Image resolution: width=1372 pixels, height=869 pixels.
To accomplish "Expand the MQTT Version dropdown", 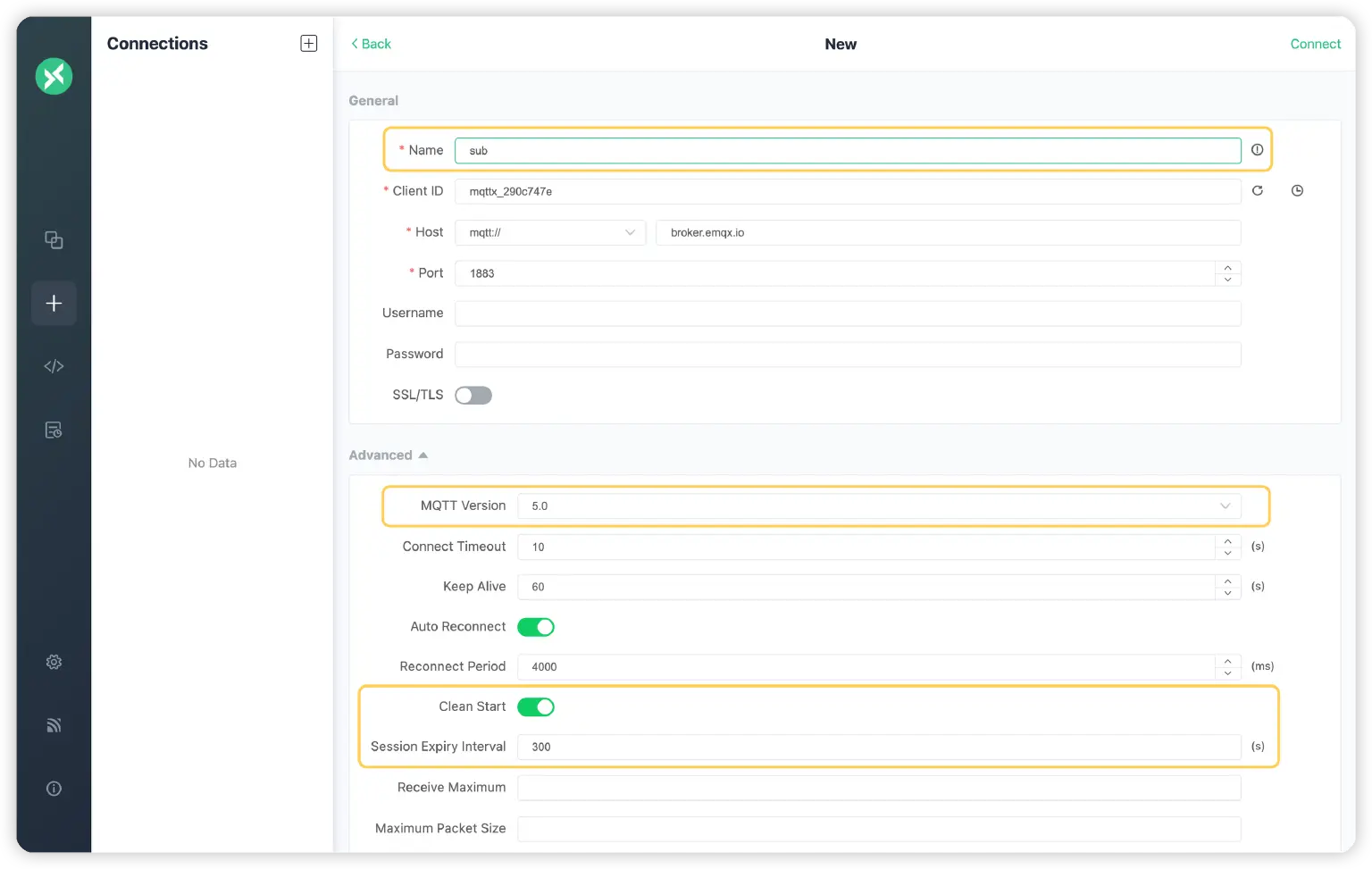I will pos(879,506).
